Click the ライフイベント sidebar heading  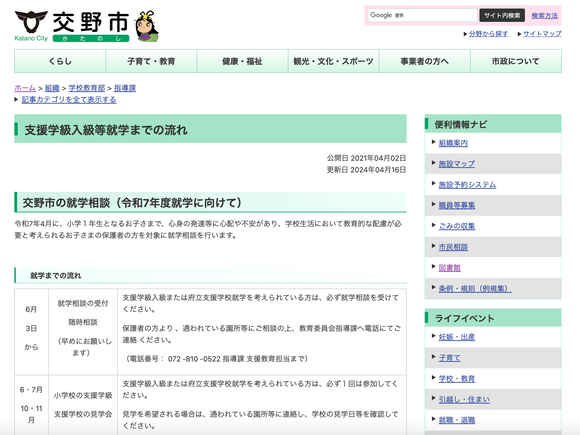click(464, 318)
